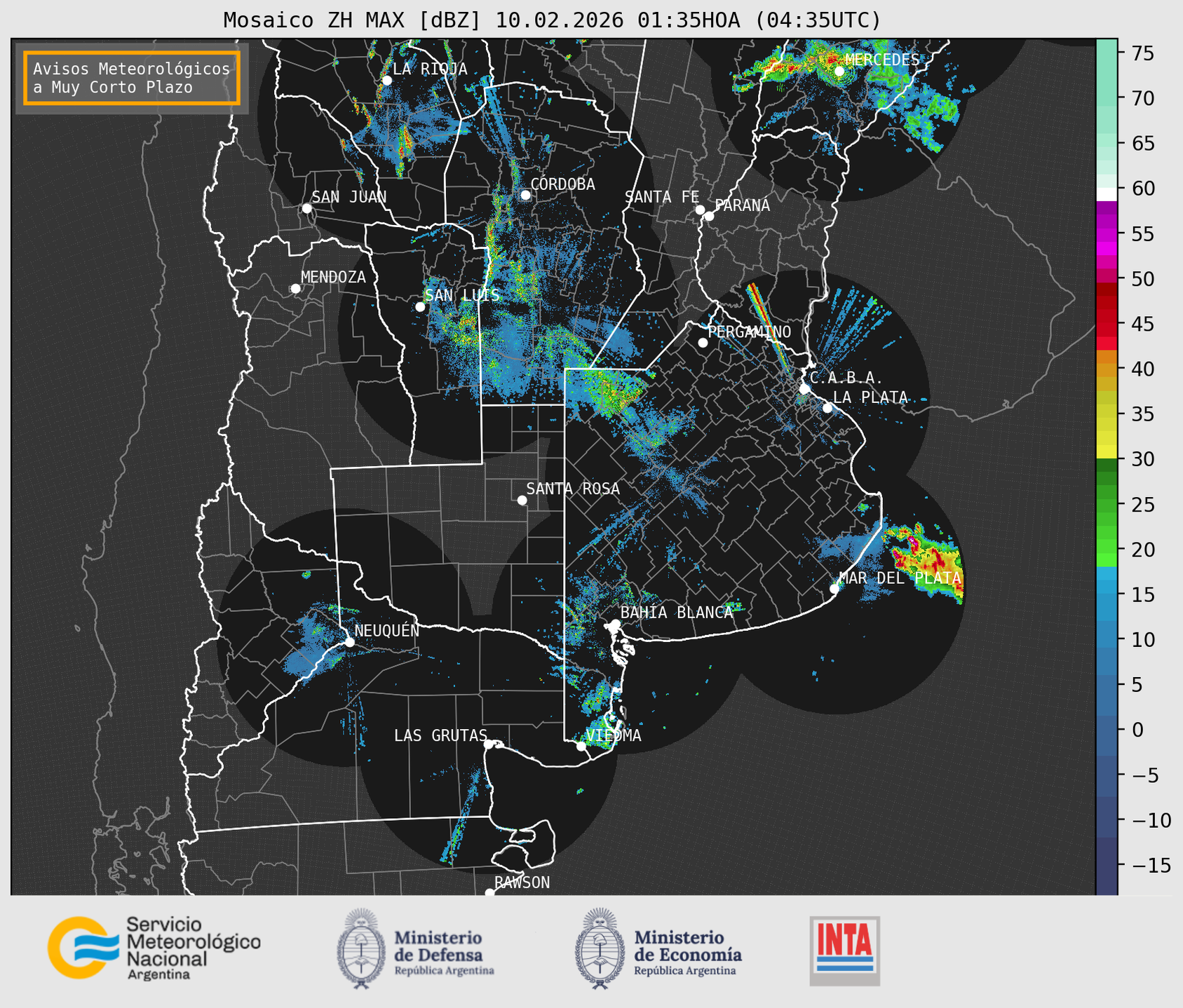Select the SANTA ROSA city marker
The height and width of the screenshot is (1008, 1183).
(522, 500)
